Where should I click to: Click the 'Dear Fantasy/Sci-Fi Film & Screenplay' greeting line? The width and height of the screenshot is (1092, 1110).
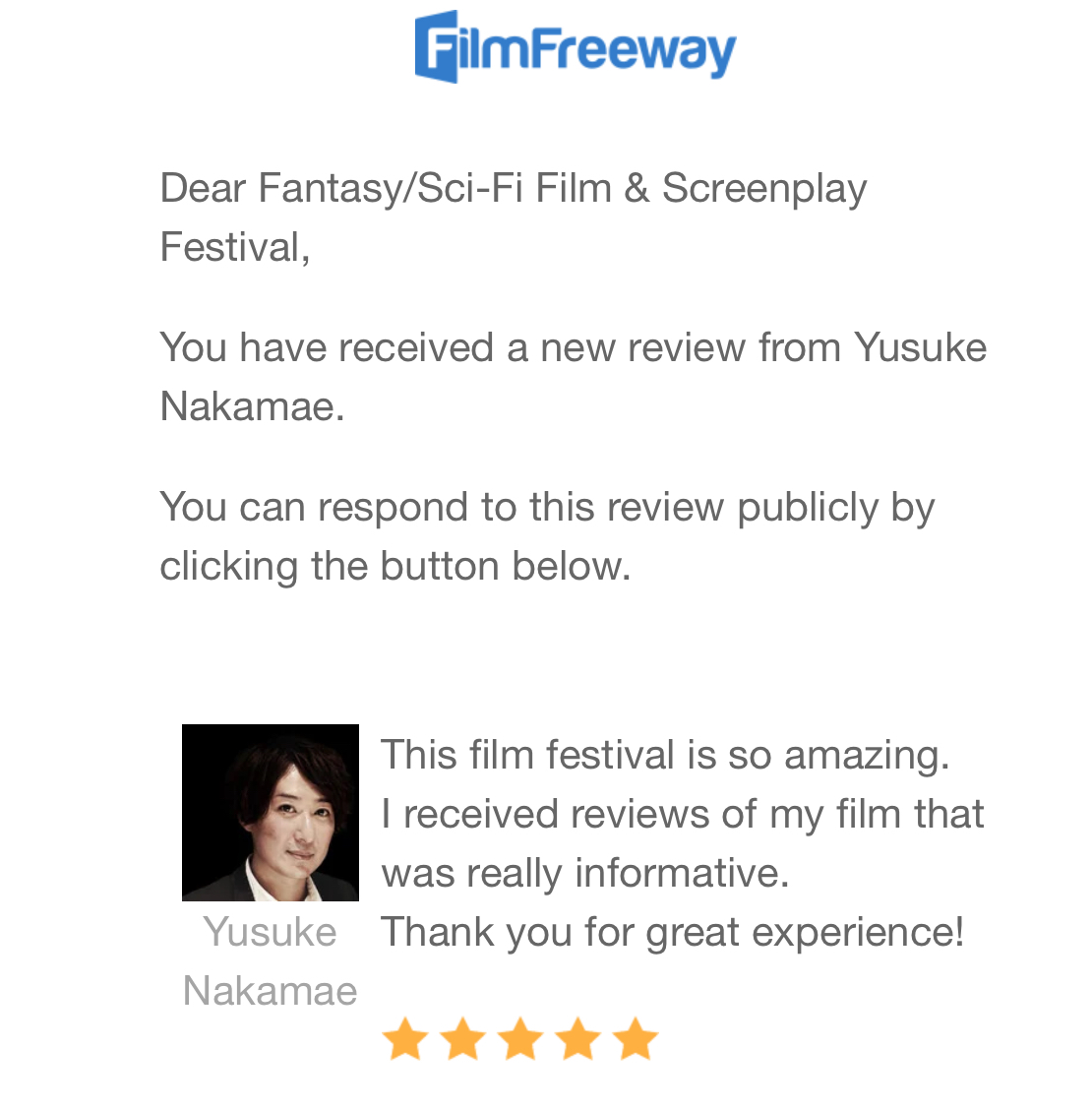[513, 189]
